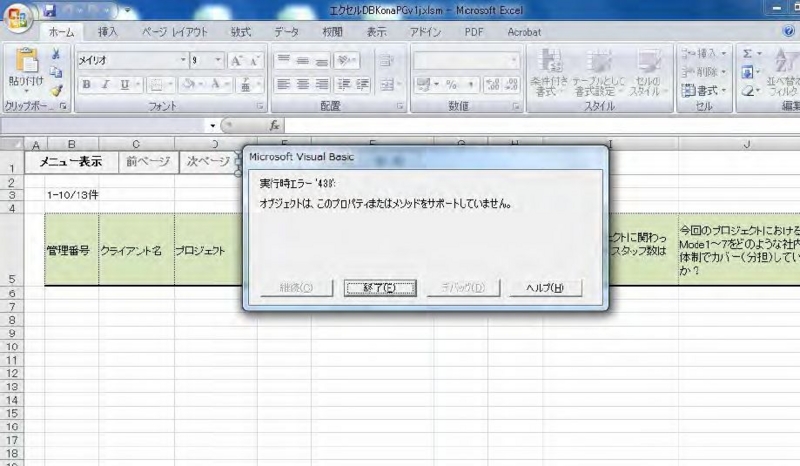Click the メニュー表示 button on the sheet

(71, 162)
